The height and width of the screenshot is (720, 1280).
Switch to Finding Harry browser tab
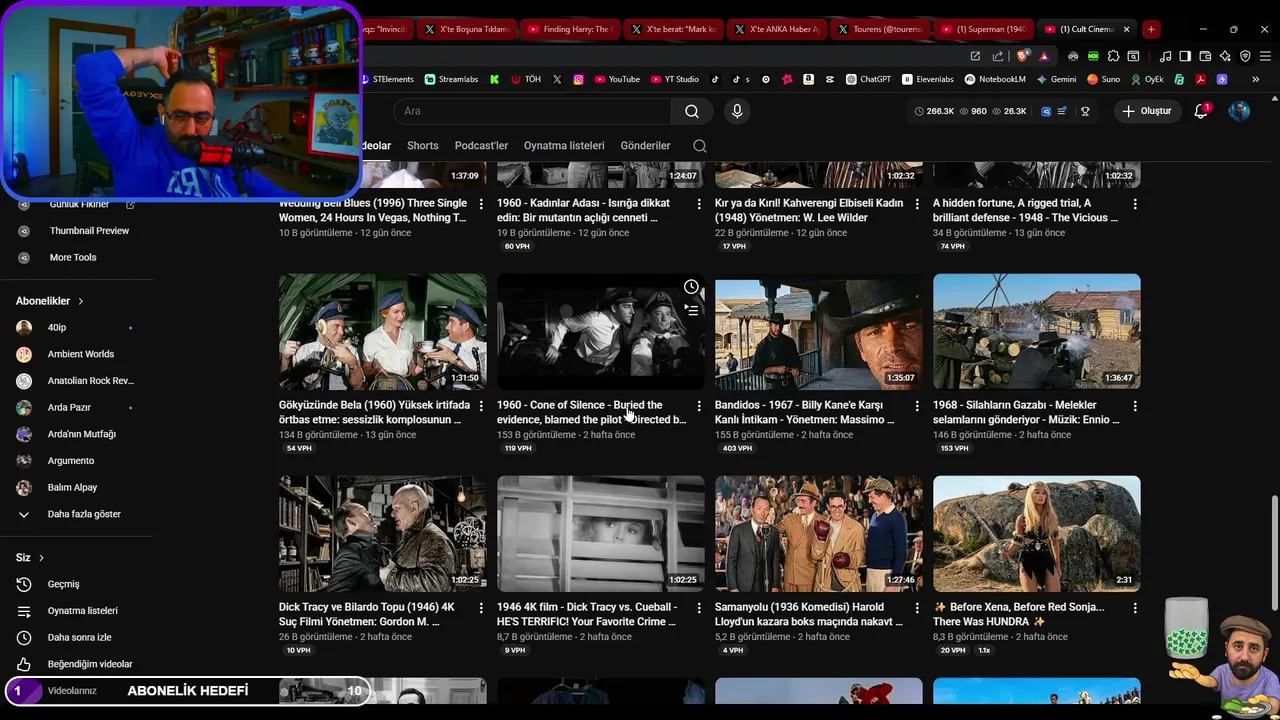click(x=569, y=29)
